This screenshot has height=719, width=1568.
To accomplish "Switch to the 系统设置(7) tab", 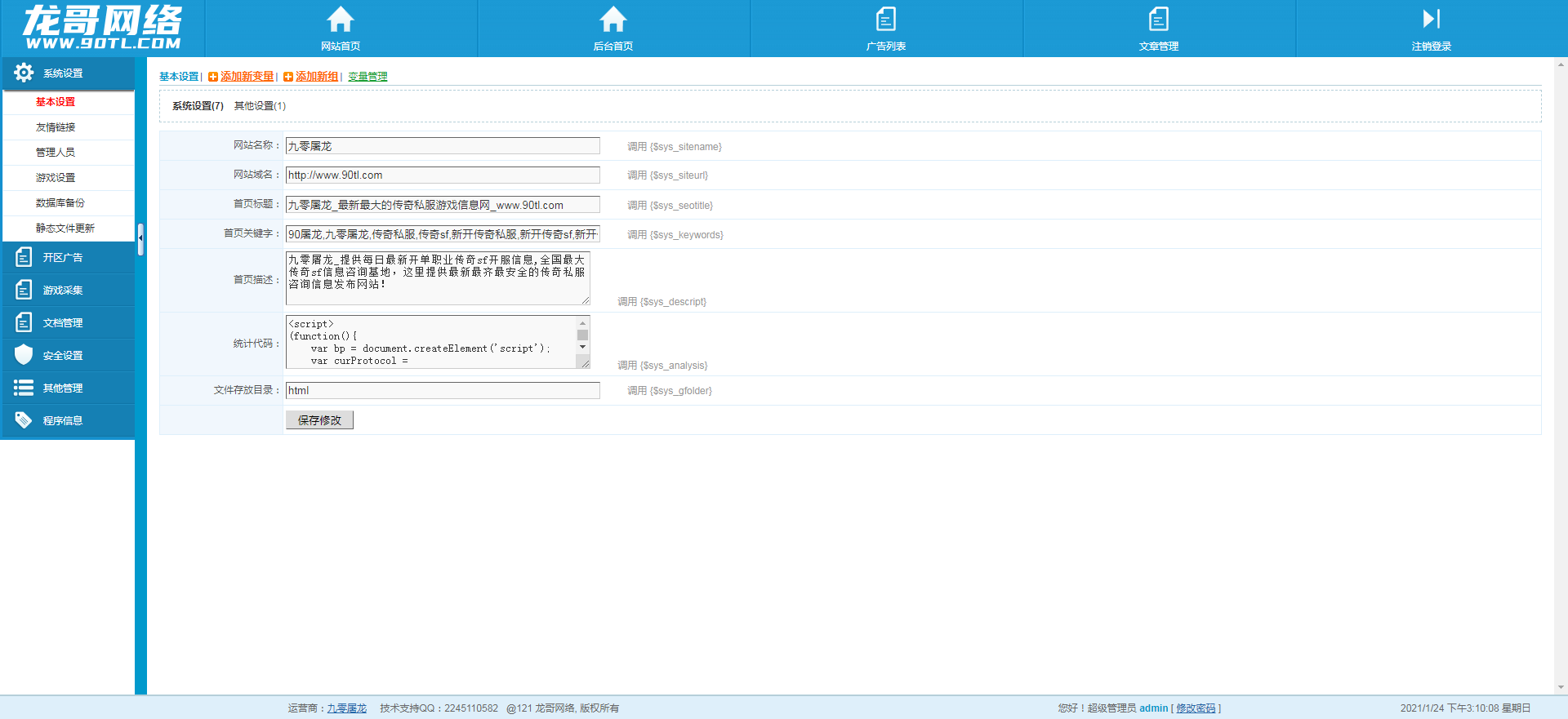I will pos(198,106).
